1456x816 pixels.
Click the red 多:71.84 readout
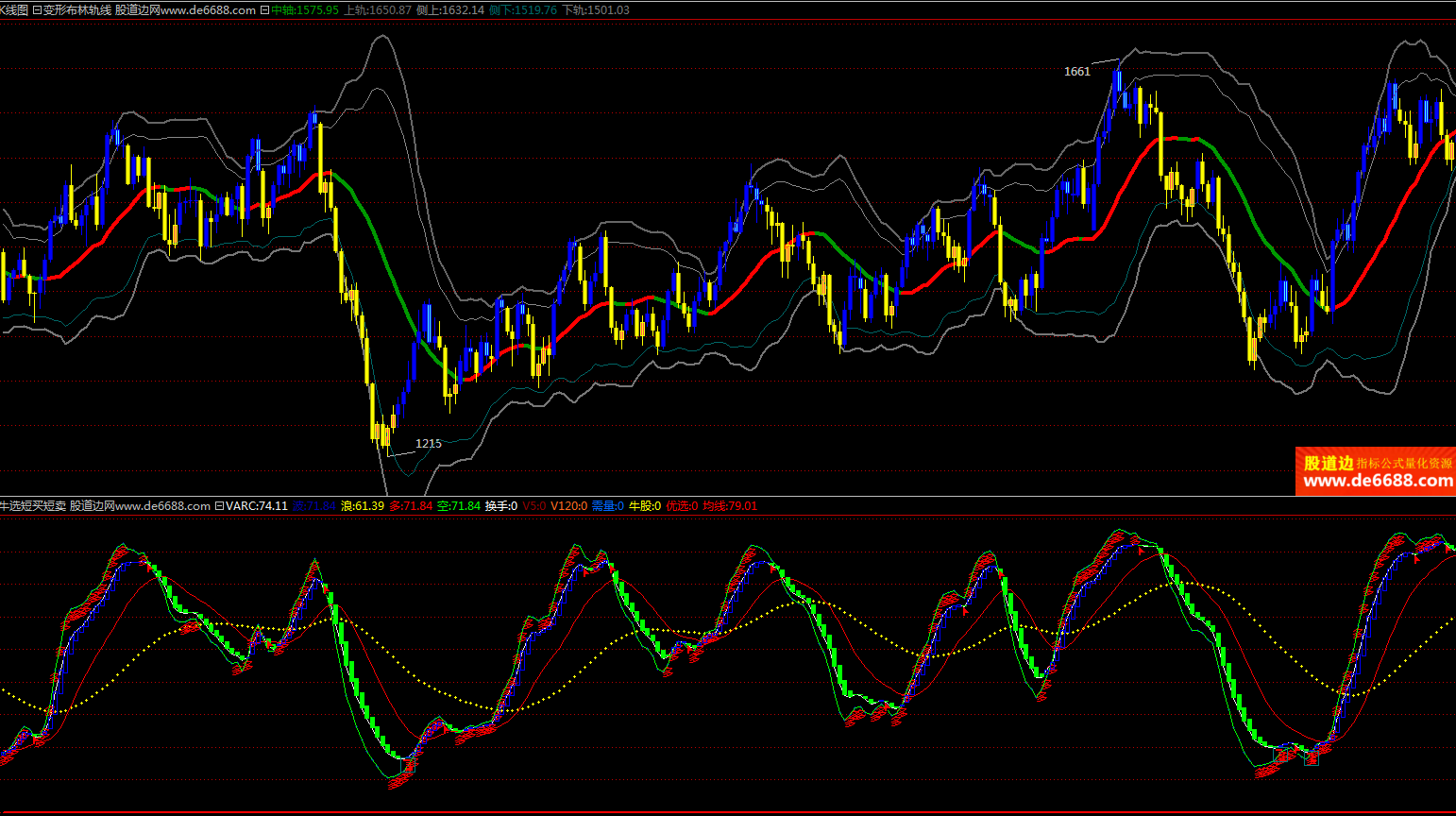tap(411, 506)
